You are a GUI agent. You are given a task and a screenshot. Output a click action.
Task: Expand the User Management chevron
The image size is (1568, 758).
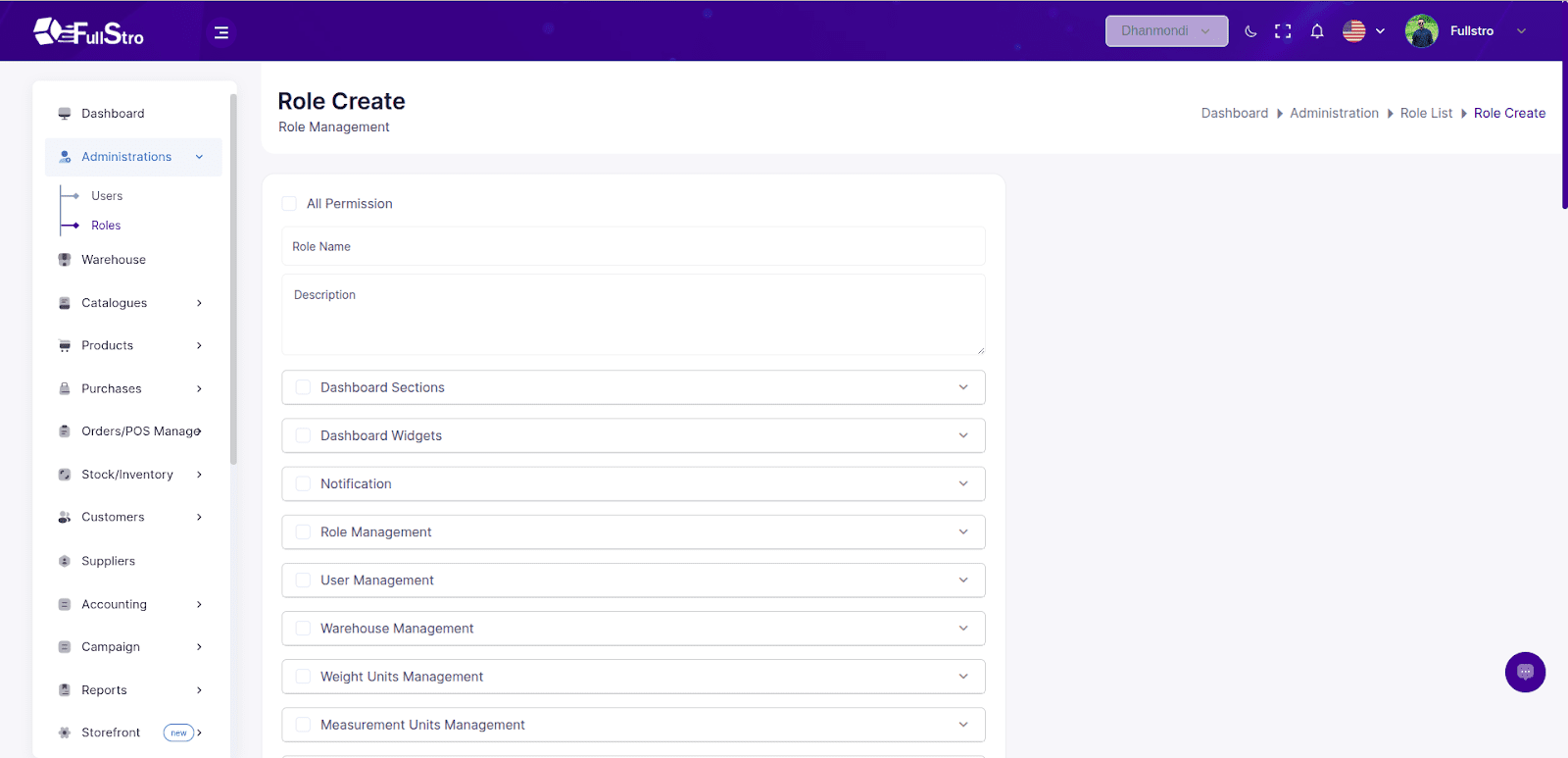point(963,580)
